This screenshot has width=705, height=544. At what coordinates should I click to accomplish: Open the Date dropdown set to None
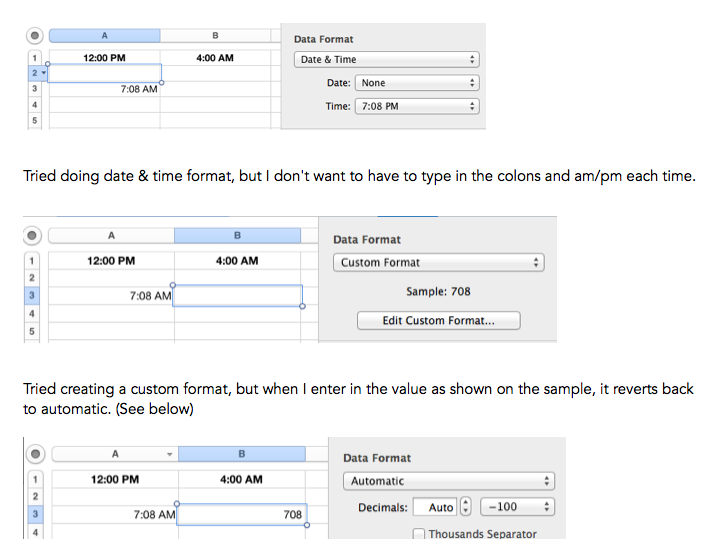click(x=416, y=83)
